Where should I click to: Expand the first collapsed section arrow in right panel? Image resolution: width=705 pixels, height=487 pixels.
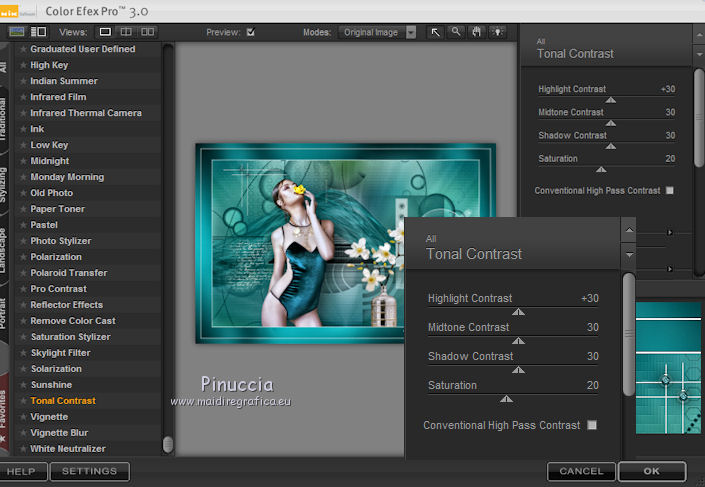(x=670, y=232)
